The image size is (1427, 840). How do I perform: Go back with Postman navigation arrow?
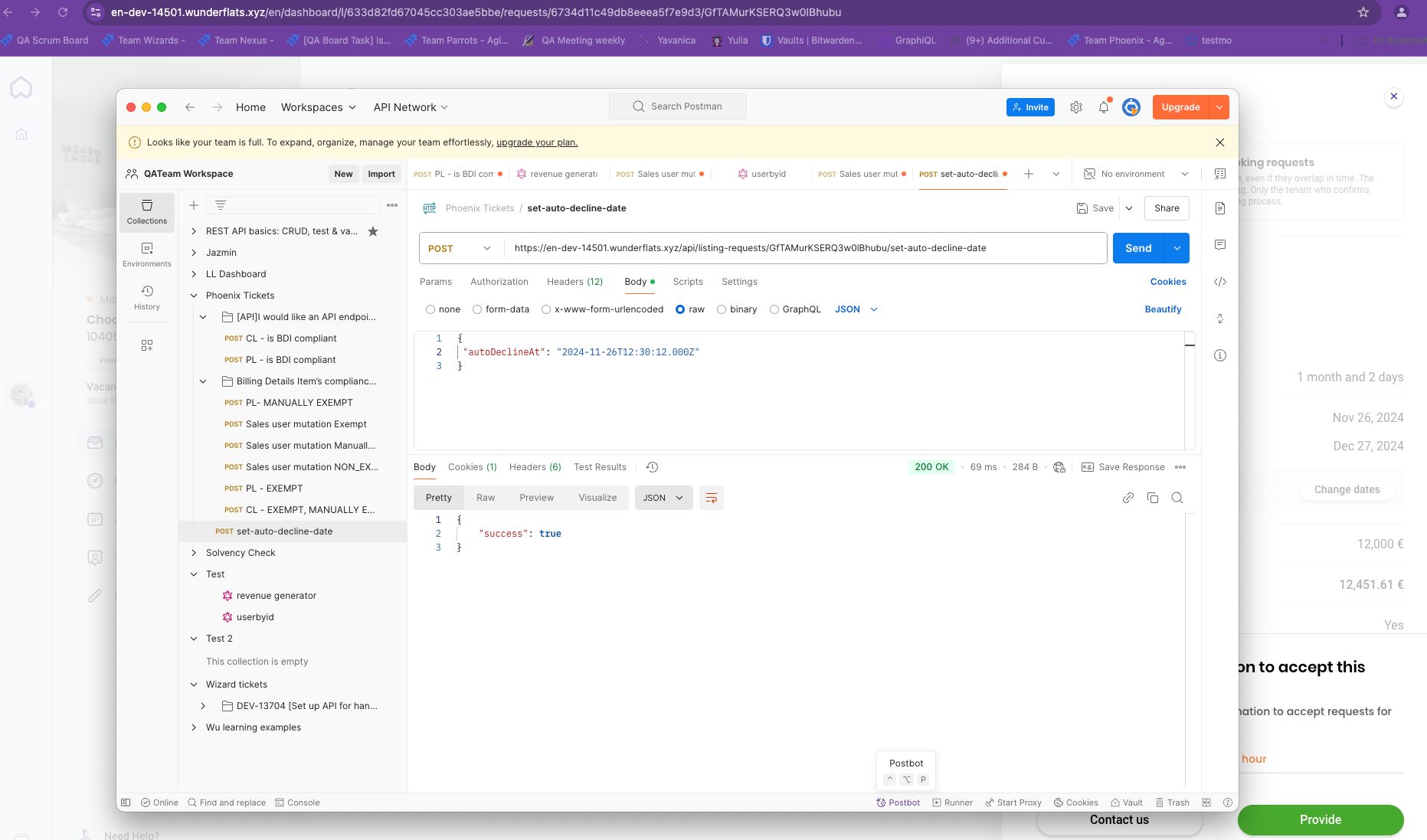(190, 107)
